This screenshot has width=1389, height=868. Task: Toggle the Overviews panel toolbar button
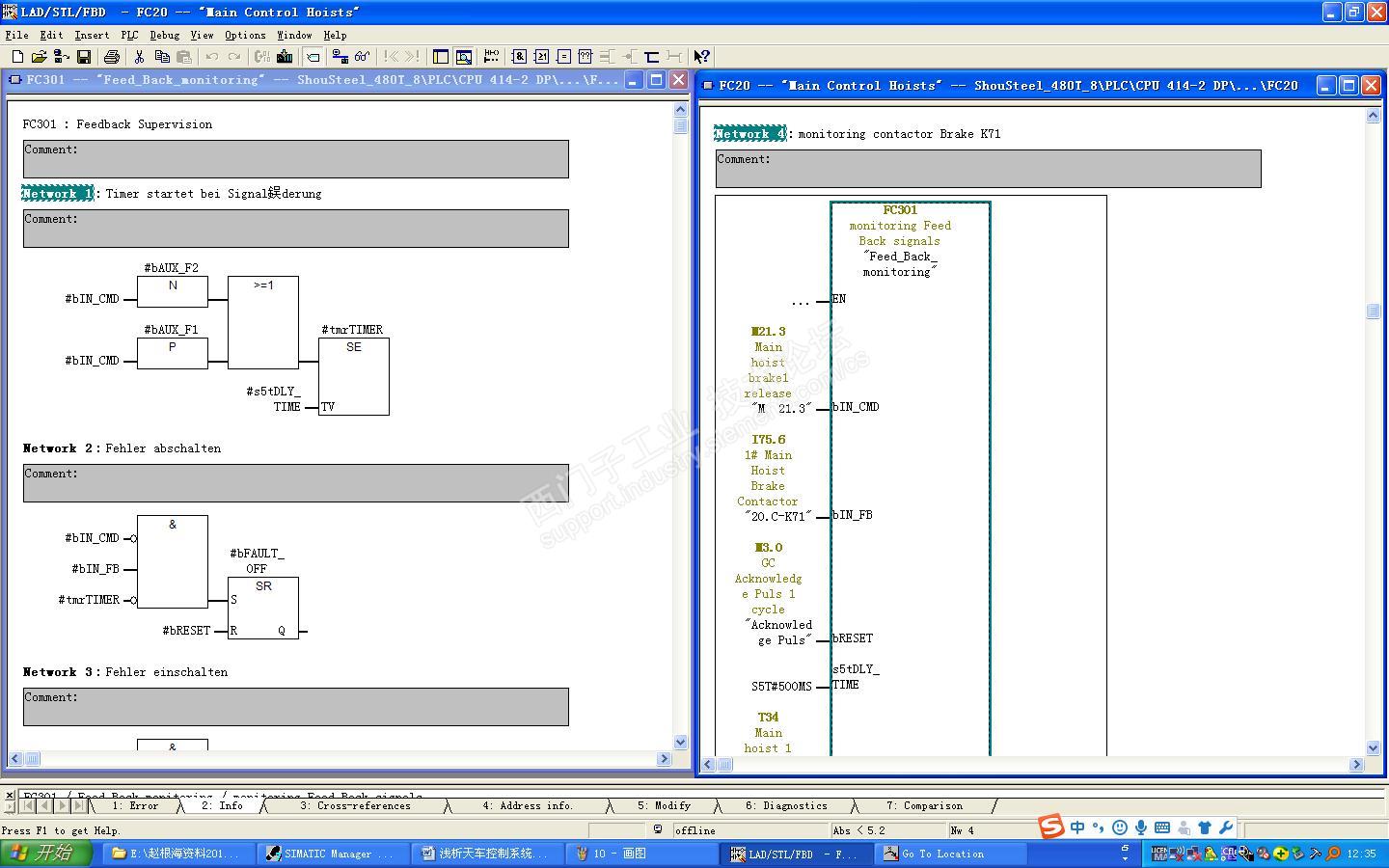[441, 57]
